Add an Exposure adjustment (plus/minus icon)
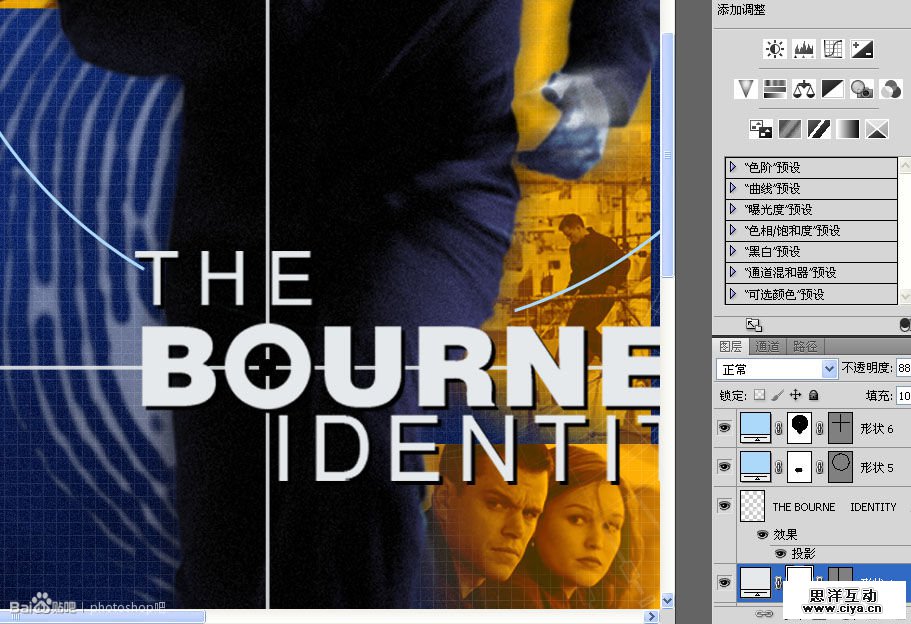The image size is (911, 624). pyautogui.click(x=862, y=49)
